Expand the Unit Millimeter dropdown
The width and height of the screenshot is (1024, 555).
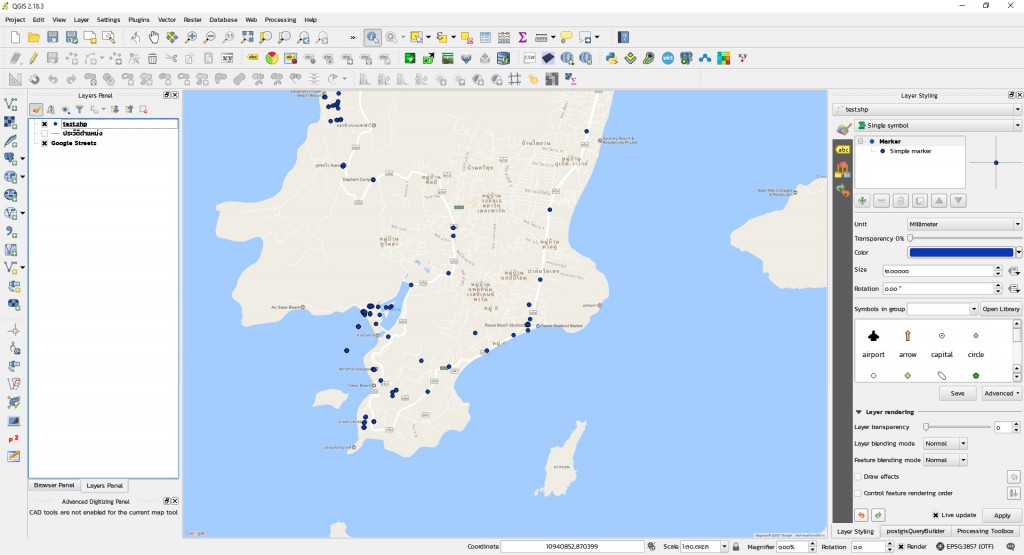point(962,224)
